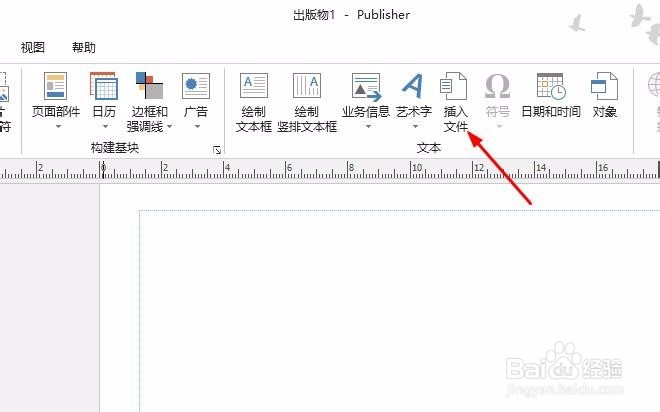Expand Borders & Accents (强调线) dropdown arrow

tap(170, 126)
